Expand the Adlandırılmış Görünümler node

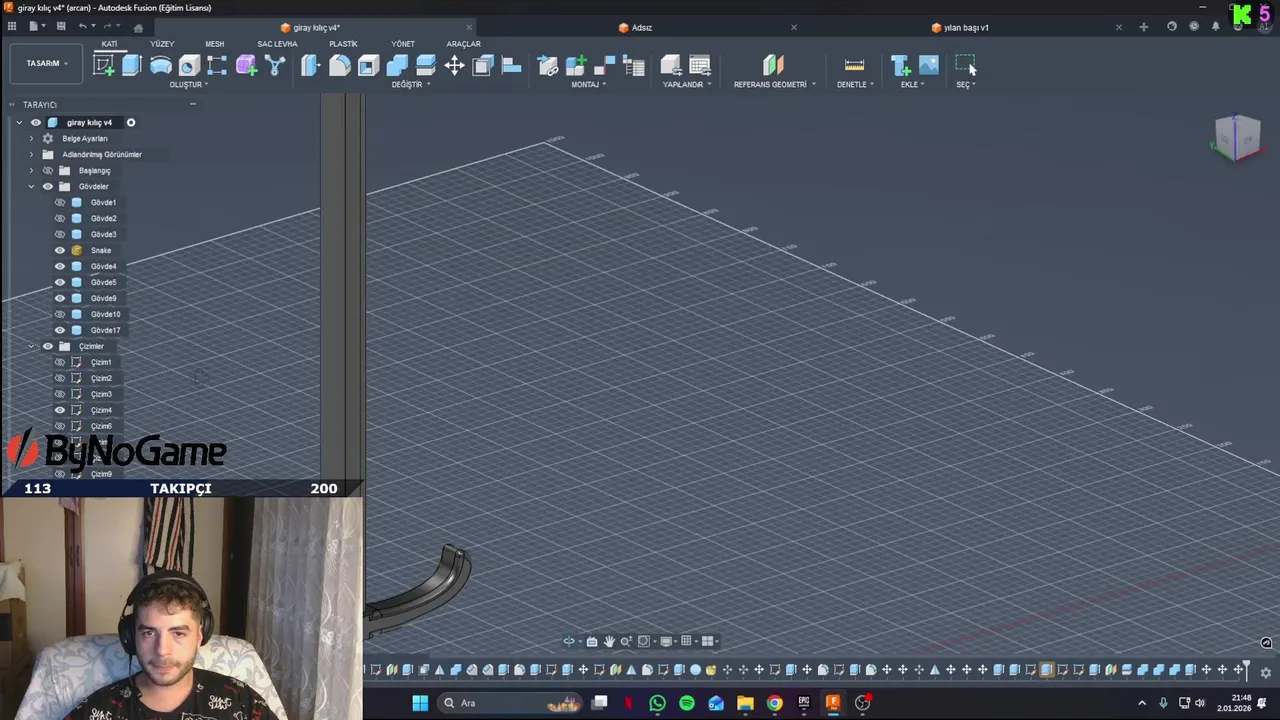31,154
